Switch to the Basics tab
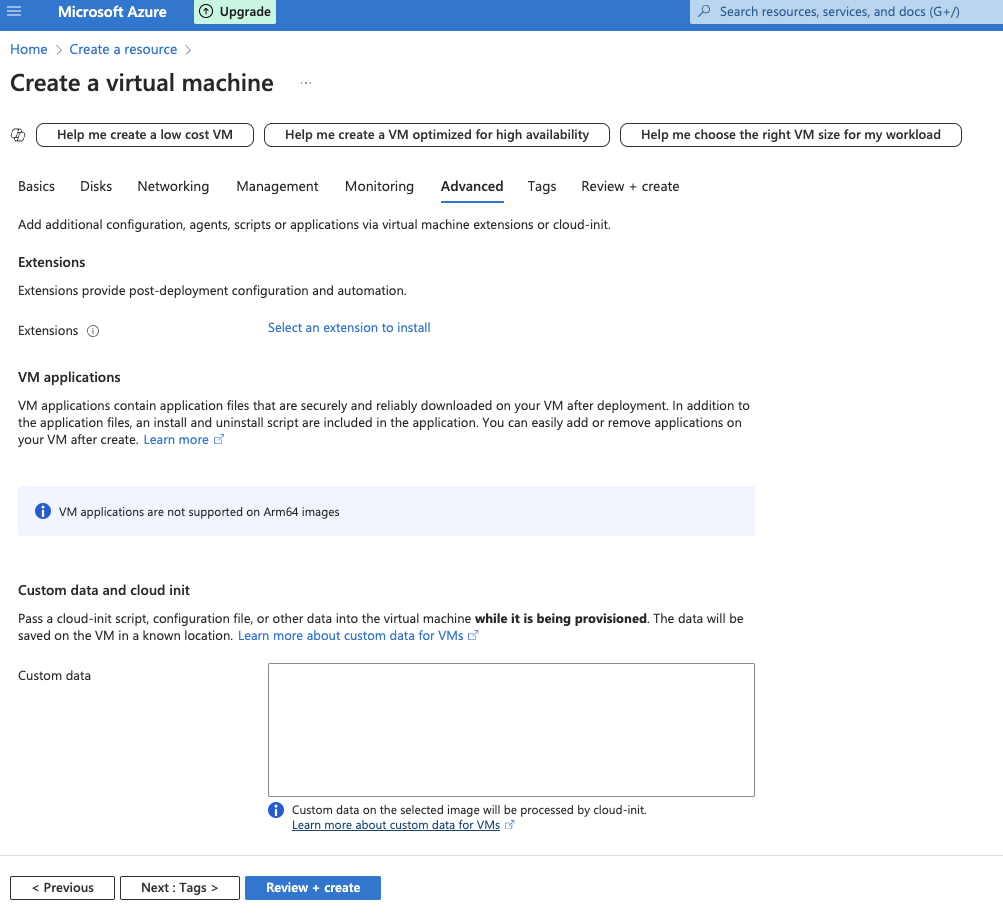The image size is (1003, 914). [36, 186]
